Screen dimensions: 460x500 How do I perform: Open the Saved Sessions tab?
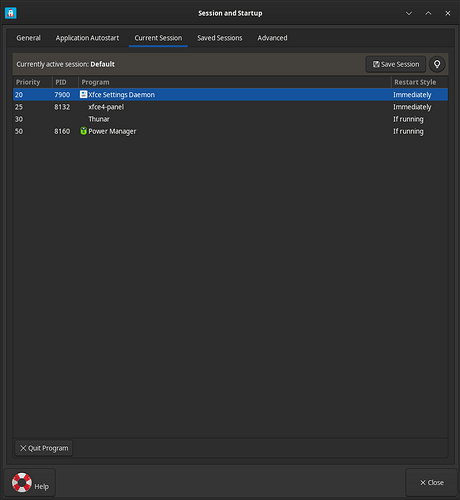tap(220, 38)
